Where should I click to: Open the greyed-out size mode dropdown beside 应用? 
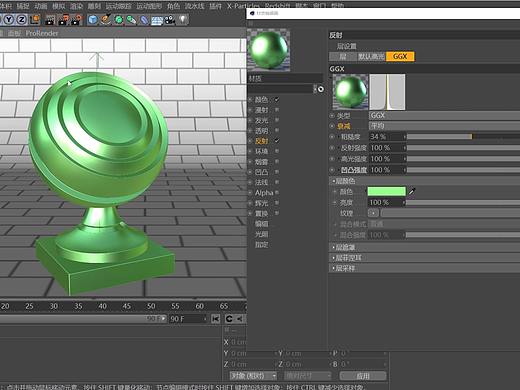pos(307,376)
